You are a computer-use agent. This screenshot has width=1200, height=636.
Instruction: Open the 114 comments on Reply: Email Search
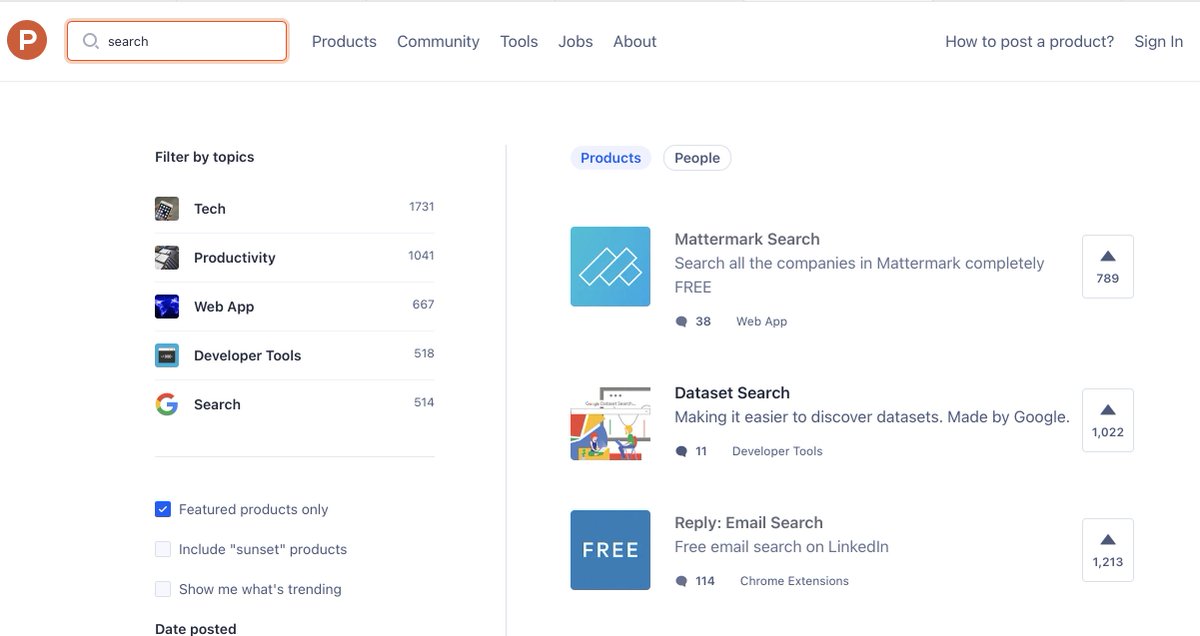point(695,580)
